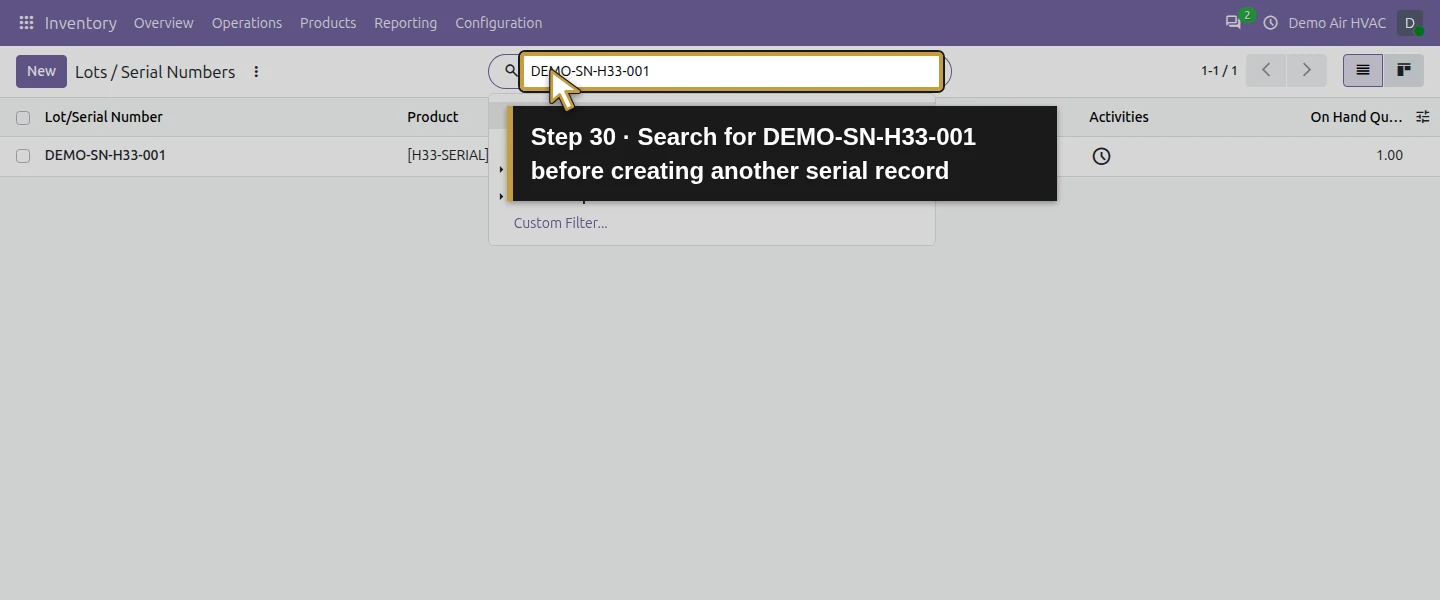
Task: Sort by Product column header
Action: click(433, 117)
